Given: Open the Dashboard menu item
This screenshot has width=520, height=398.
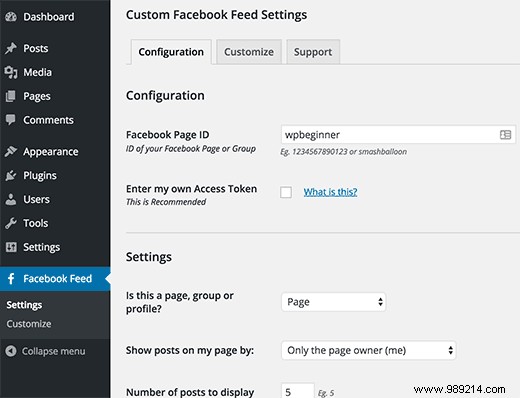Looking at the screenshot, I should (55, 17).
